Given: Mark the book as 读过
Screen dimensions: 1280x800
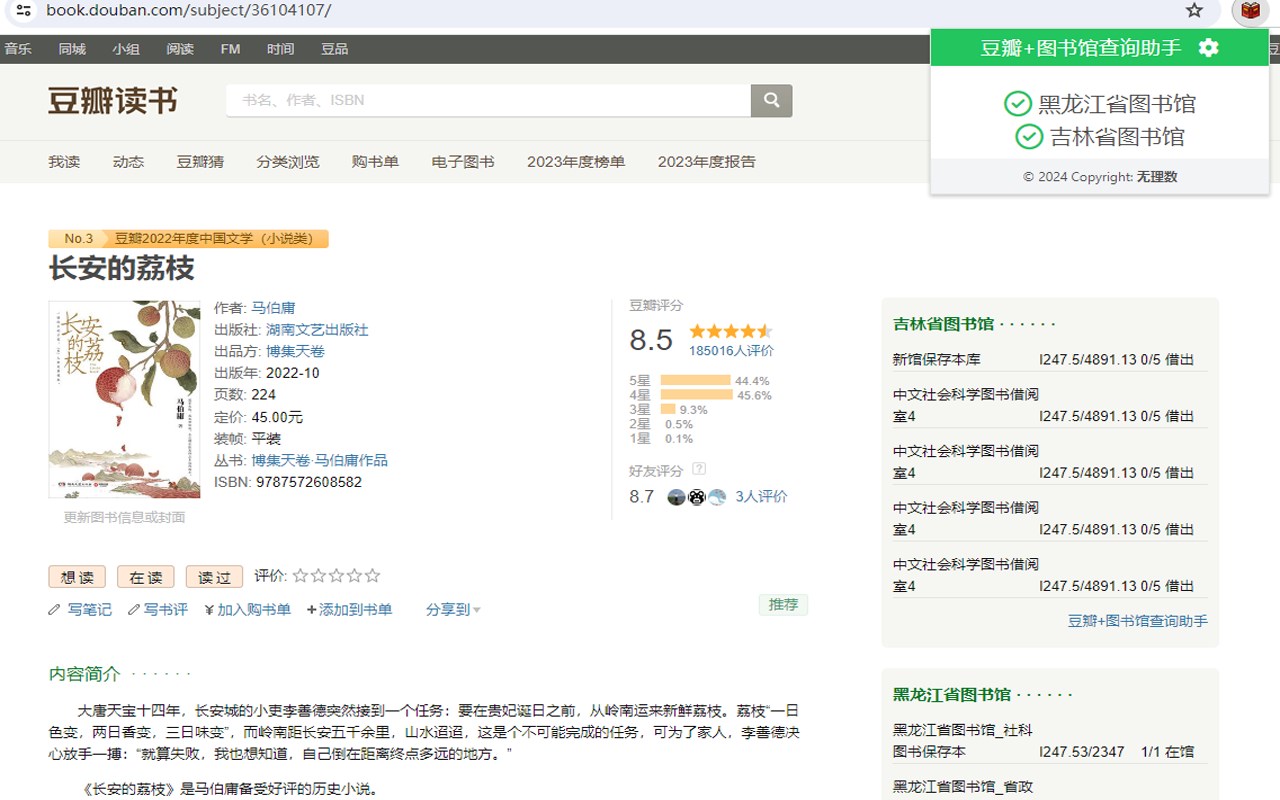Looking at the screenshot, I should click(x=214, y=577).
